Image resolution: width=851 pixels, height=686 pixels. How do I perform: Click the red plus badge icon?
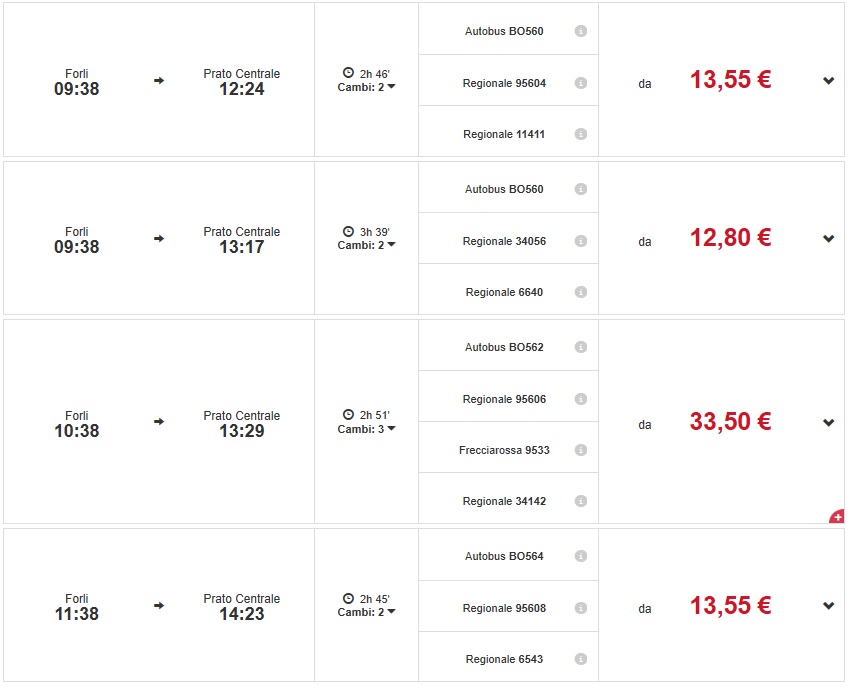(x=837, y=517)
